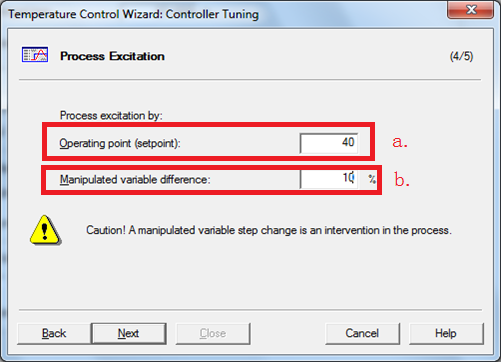Go to the previous step with Back
This screenshot has height=362, width=501.
pyautogui.click(x=54, y=333)
